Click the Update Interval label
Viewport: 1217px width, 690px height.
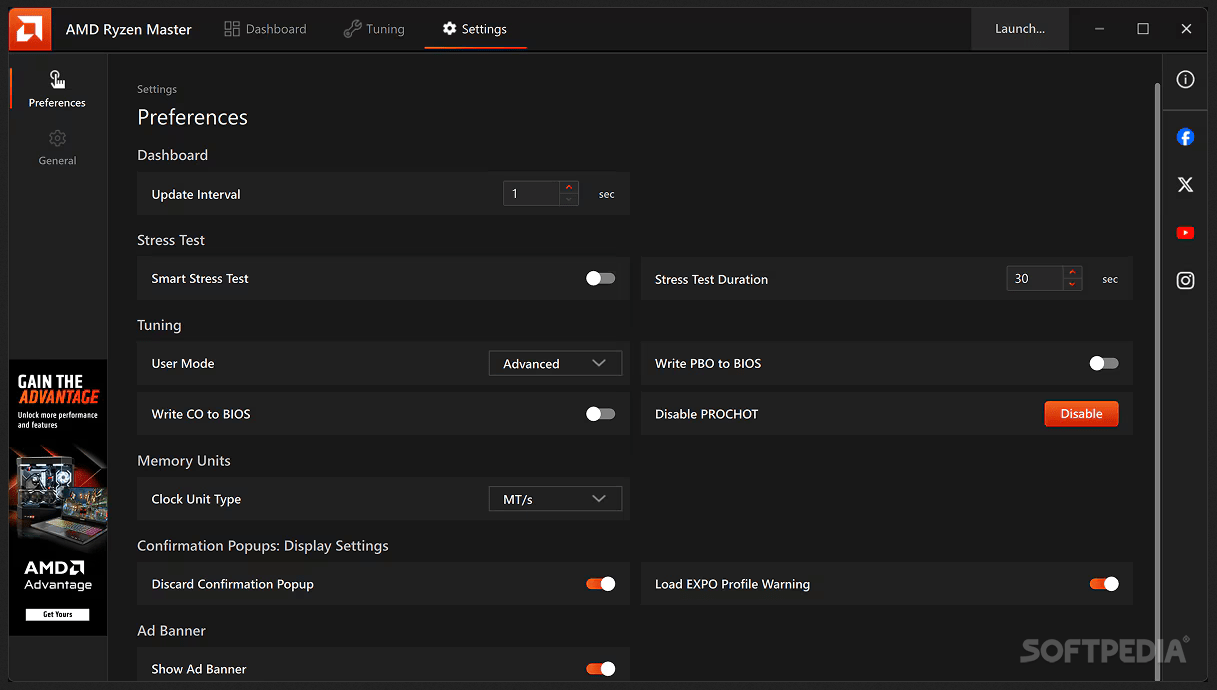click(196, 194)
